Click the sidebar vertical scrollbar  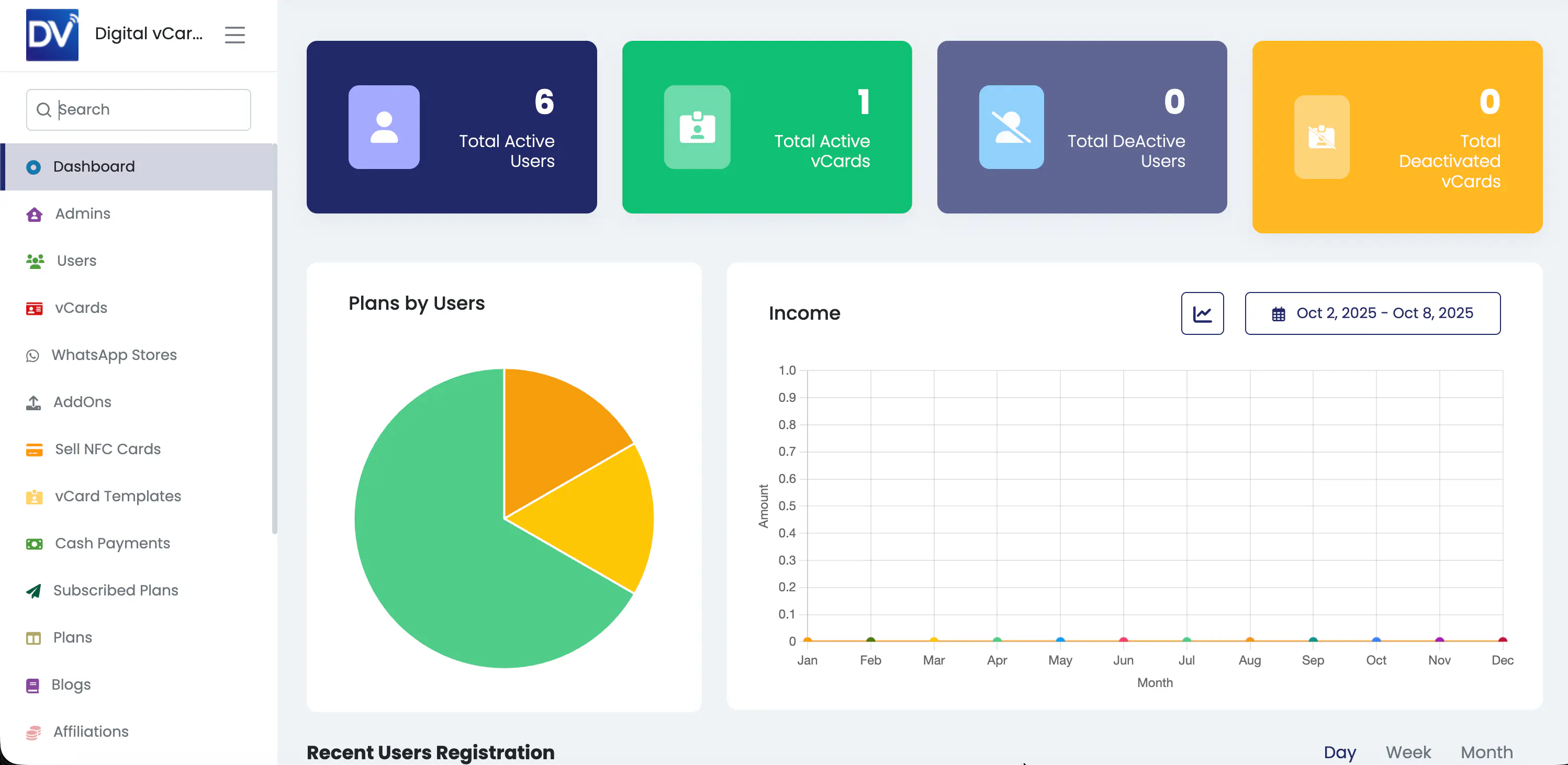(x=275, y=339)
